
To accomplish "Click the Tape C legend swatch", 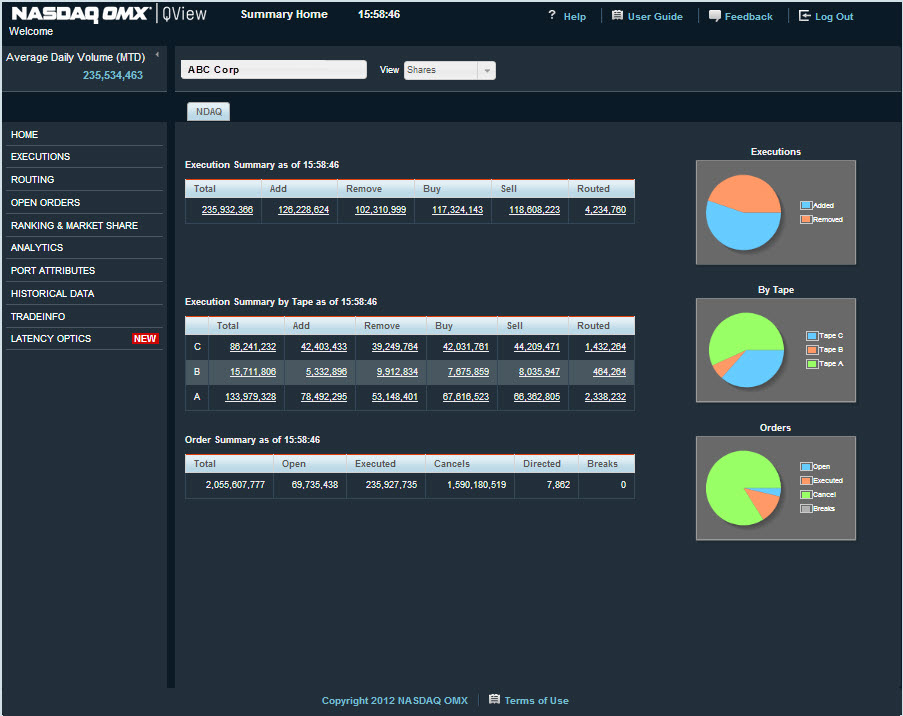I will 812,335.
